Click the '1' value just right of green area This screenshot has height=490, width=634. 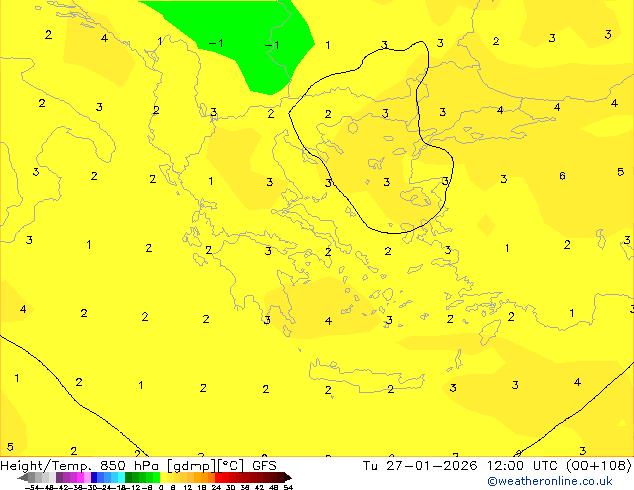click(x=328, y=45)
